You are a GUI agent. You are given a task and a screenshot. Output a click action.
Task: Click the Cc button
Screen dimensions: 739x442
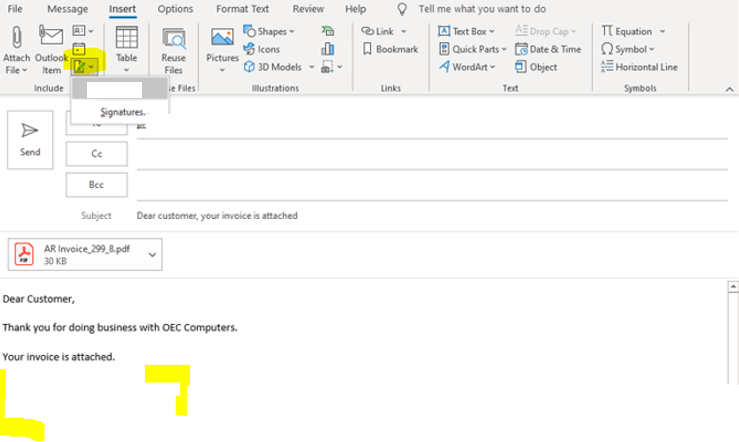coord(97,154)
